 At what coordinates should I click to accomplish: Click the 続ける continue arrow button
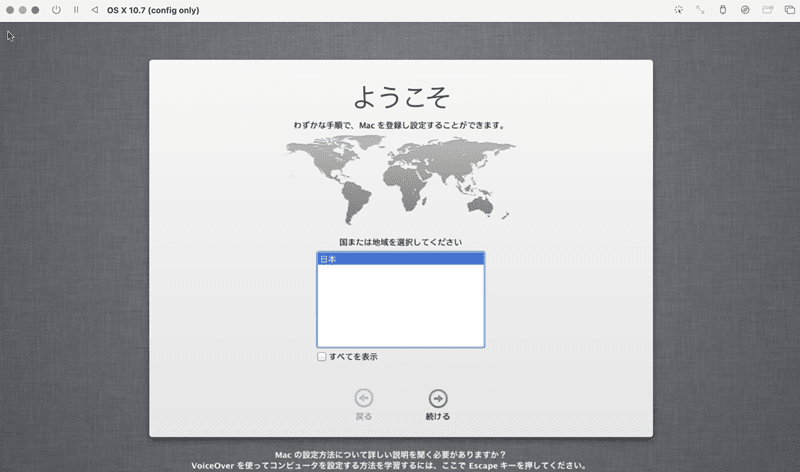438,399
